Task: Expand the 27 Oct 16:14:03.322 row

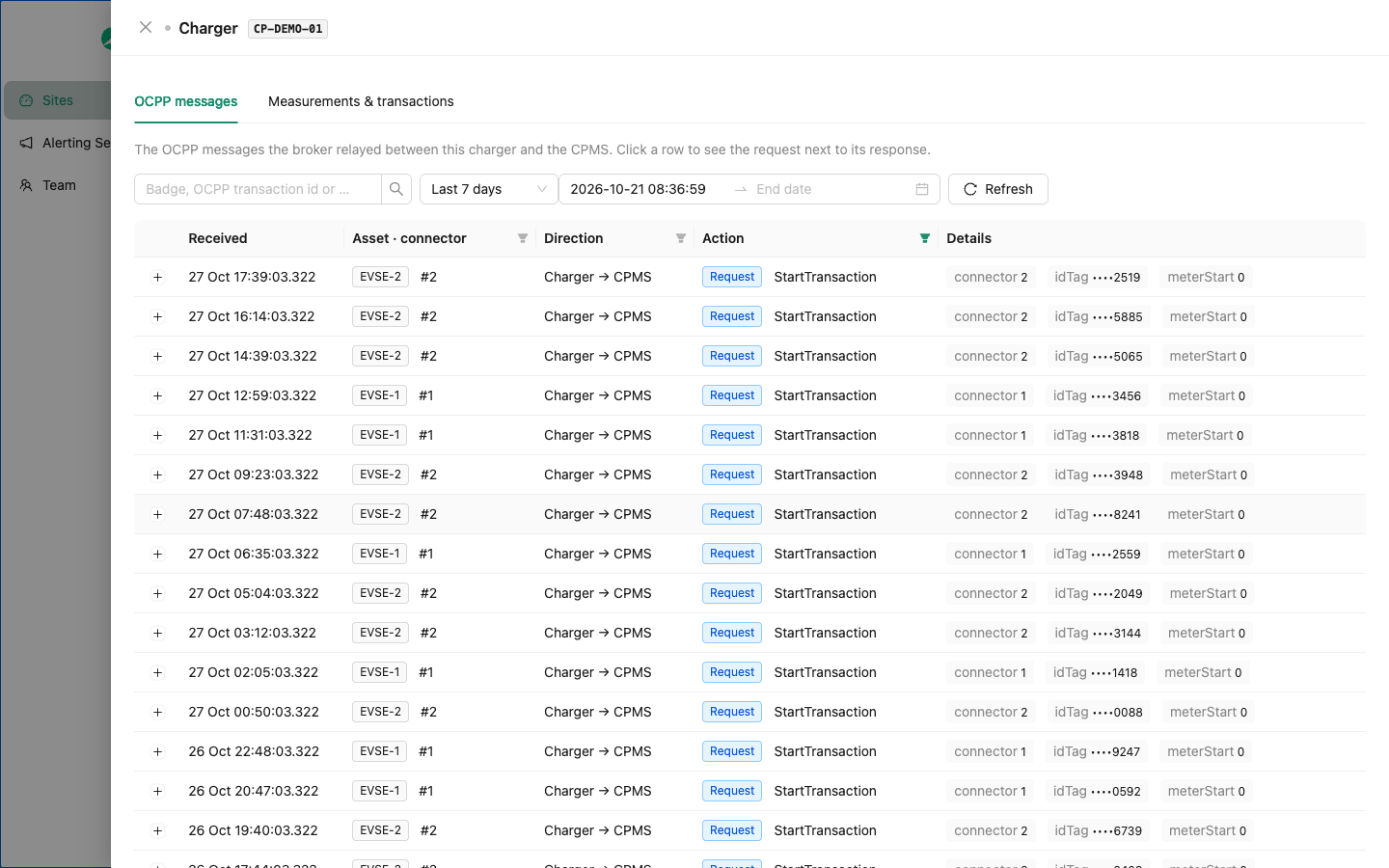Action: click(157, 316)
